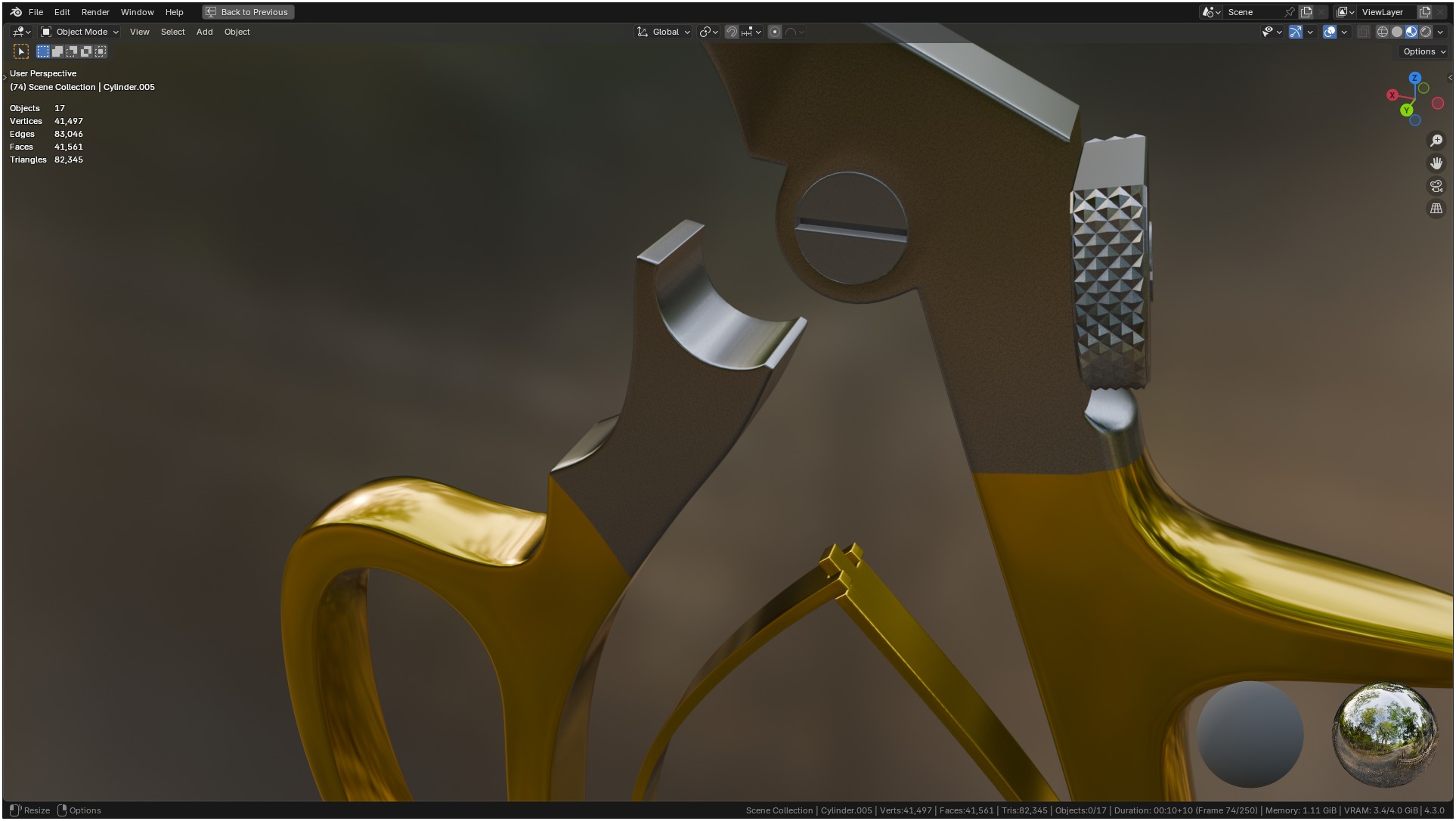Viewport: 1456px width, 821px height.
Task: Open Object Mode dropdown
Action: (80, 32)
